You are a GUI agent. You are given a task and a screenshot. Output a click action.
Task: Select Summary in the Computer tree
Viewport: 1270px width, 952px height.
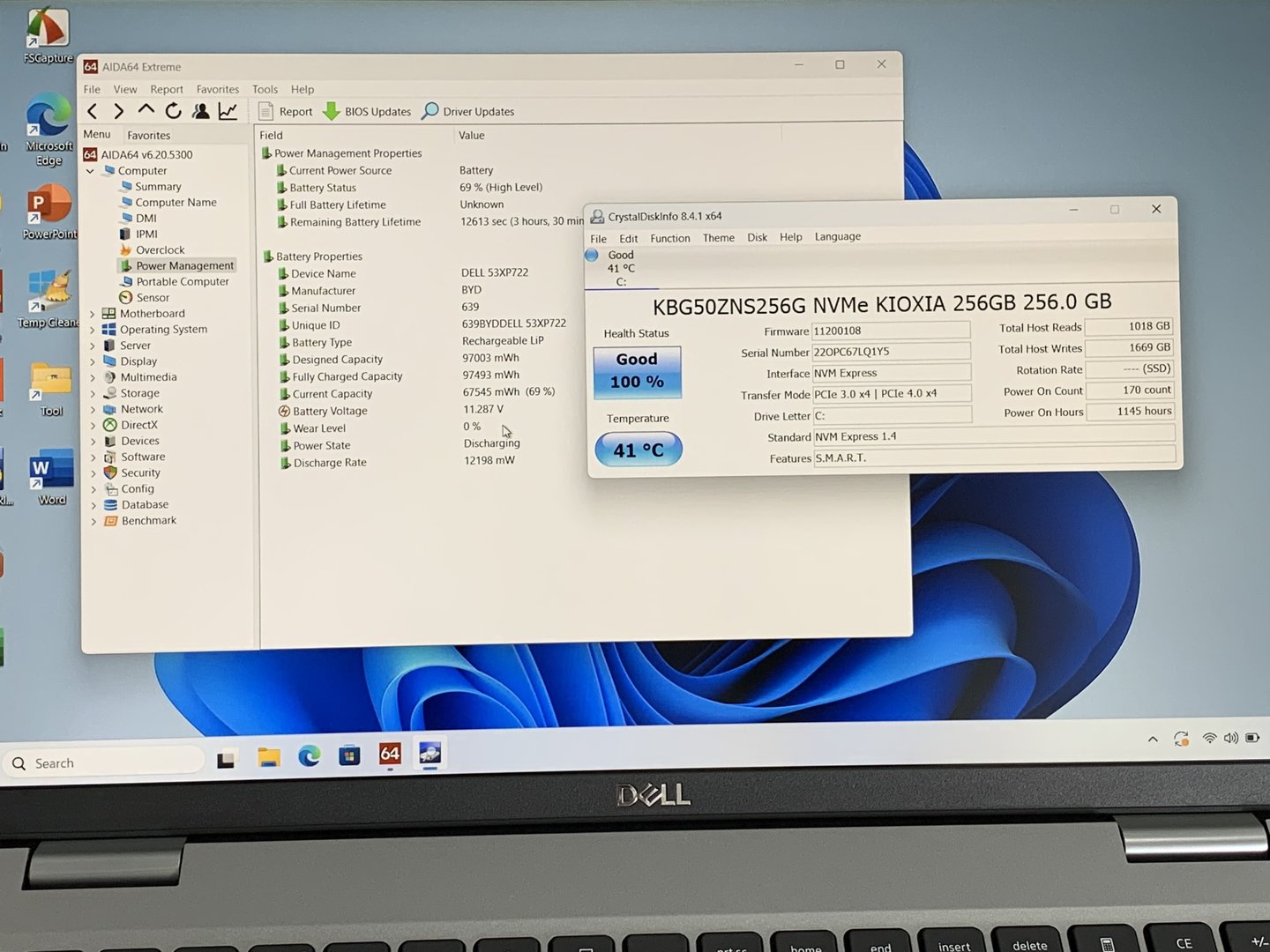tap(158, 187)
